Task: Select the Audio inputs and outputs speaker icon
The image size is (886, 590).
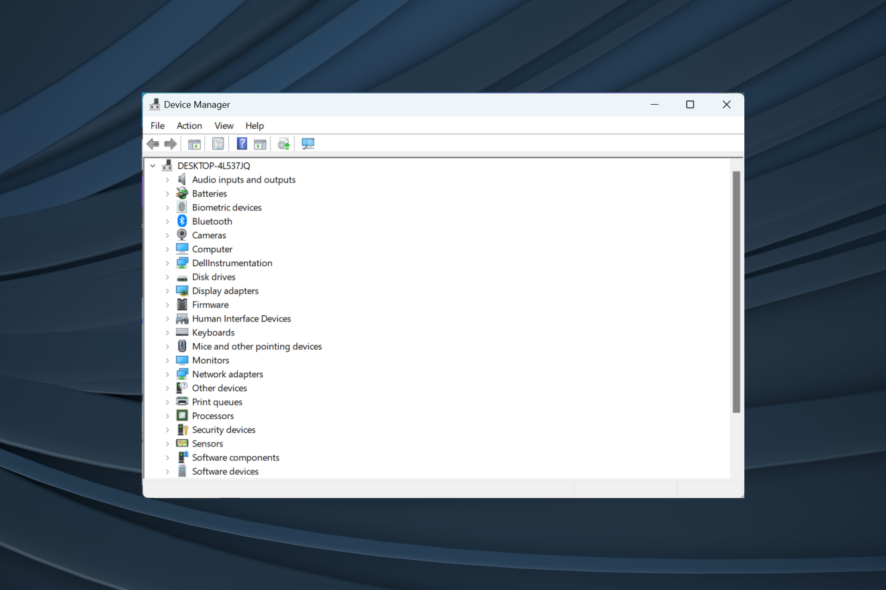Action: (182, 179)
